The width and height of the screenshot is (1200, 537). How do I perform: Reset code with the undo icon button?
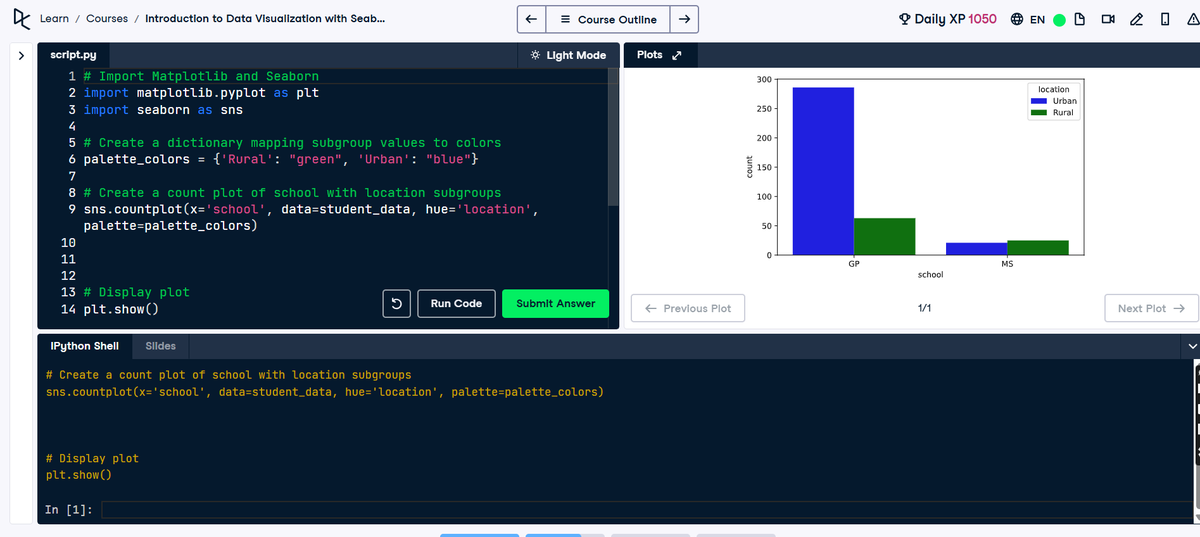coord(396,303)
